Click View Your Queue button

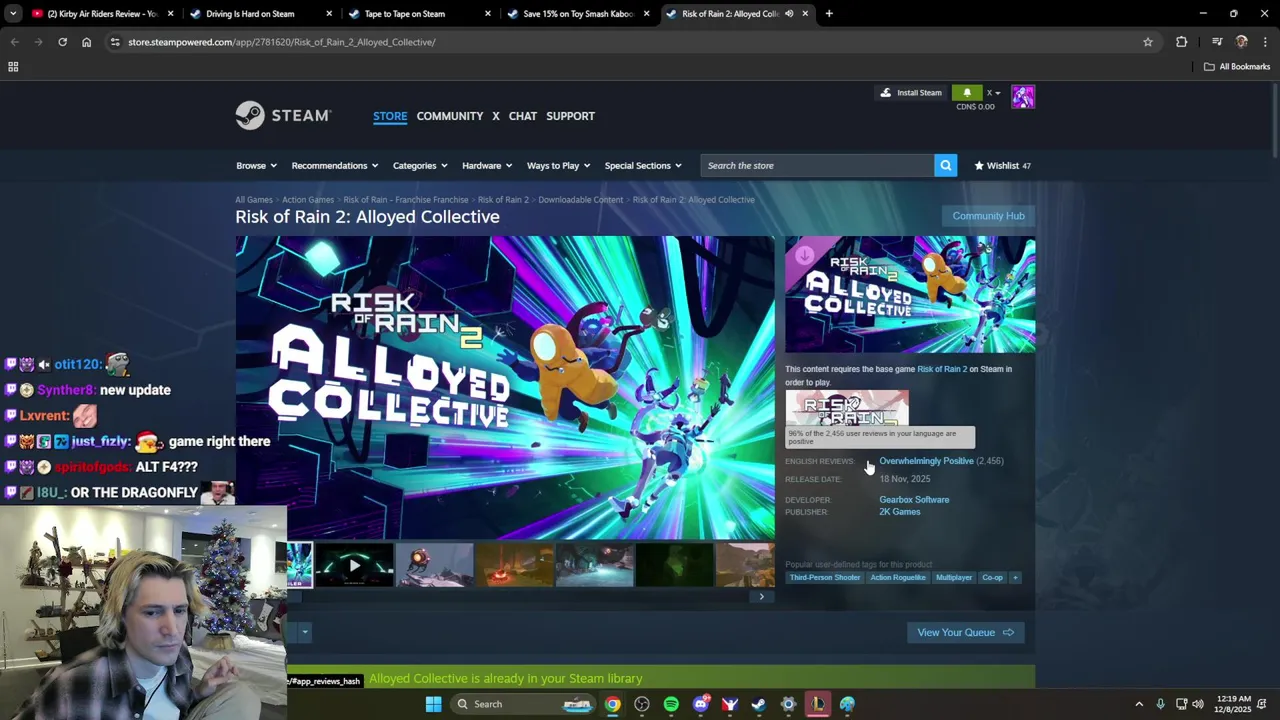click(x=966, y=632)
